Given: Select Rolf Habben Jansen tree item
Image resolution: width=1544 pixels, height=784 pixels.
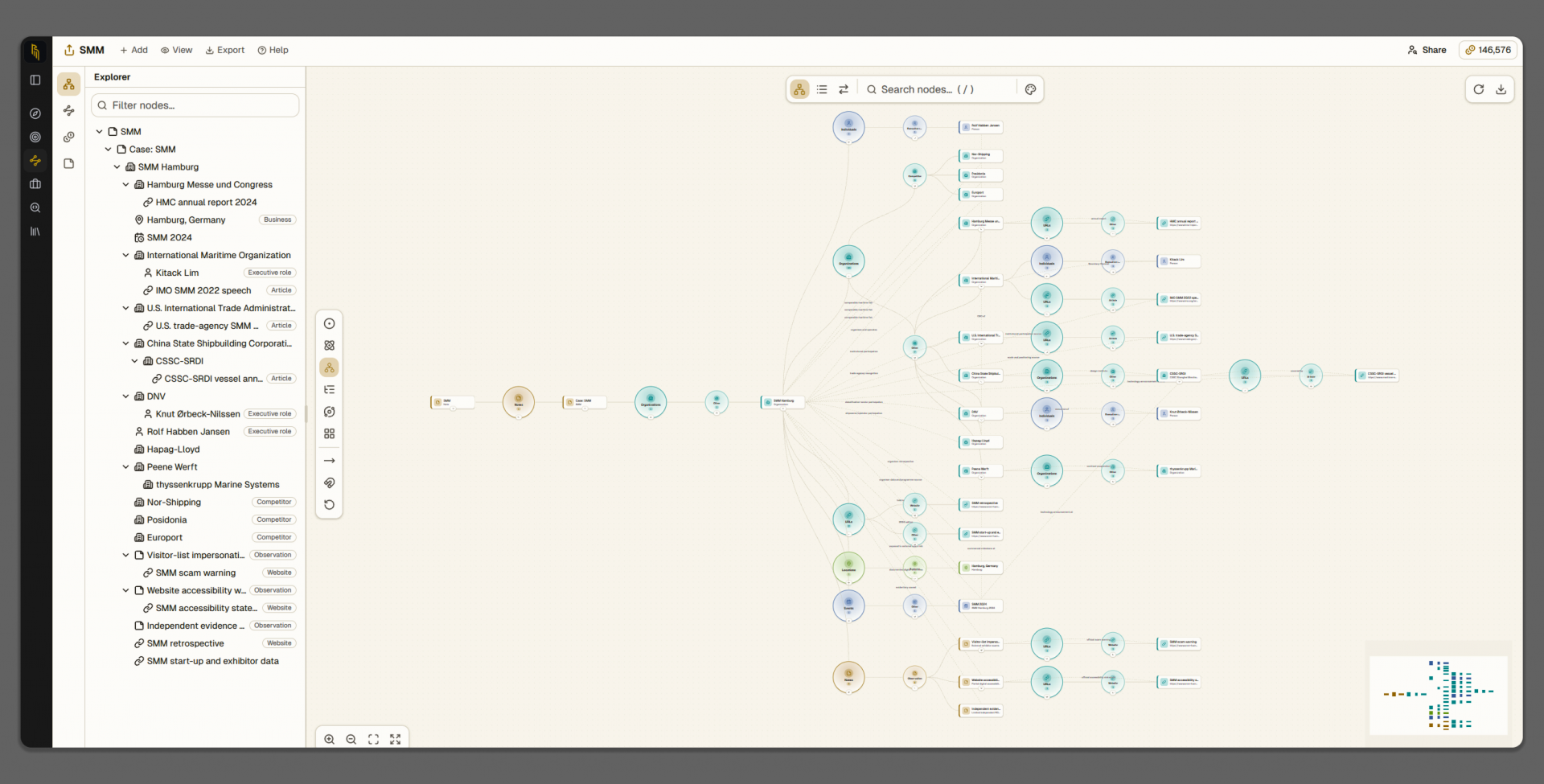Looking at the screenshot, I should pyautogui.click(x=188, y=432).
